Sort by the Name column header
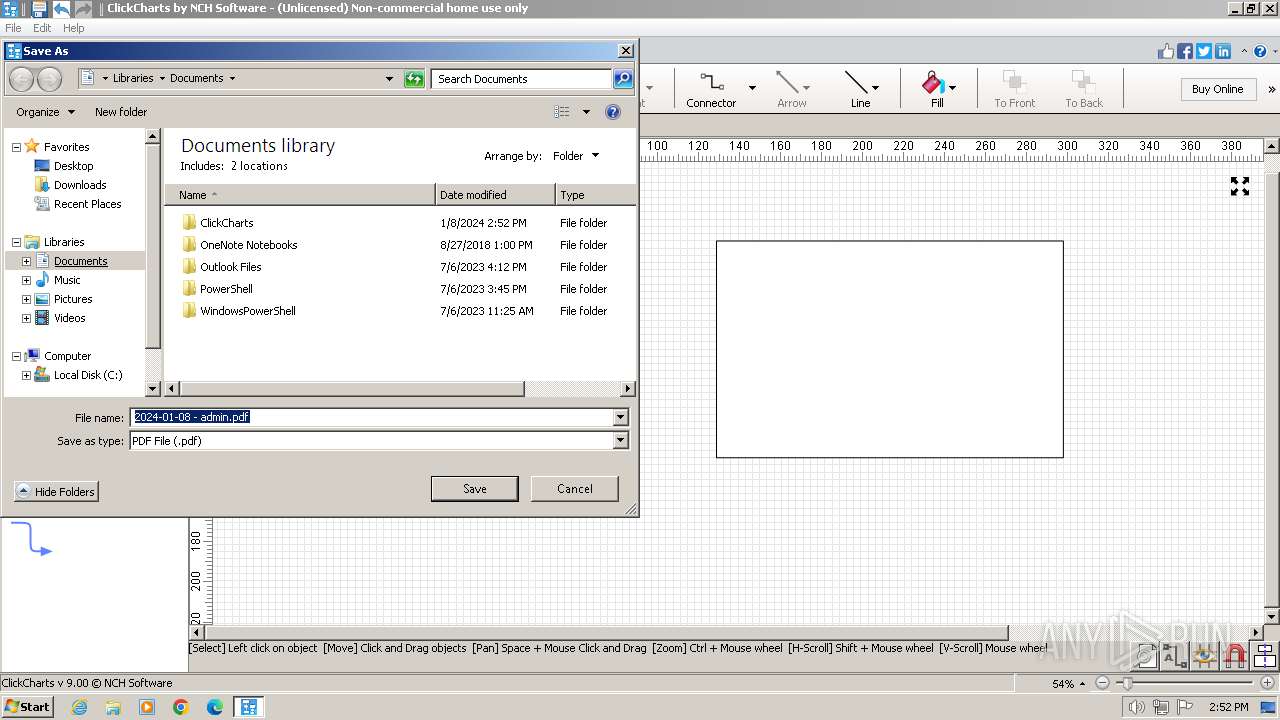 coord(300,195)
